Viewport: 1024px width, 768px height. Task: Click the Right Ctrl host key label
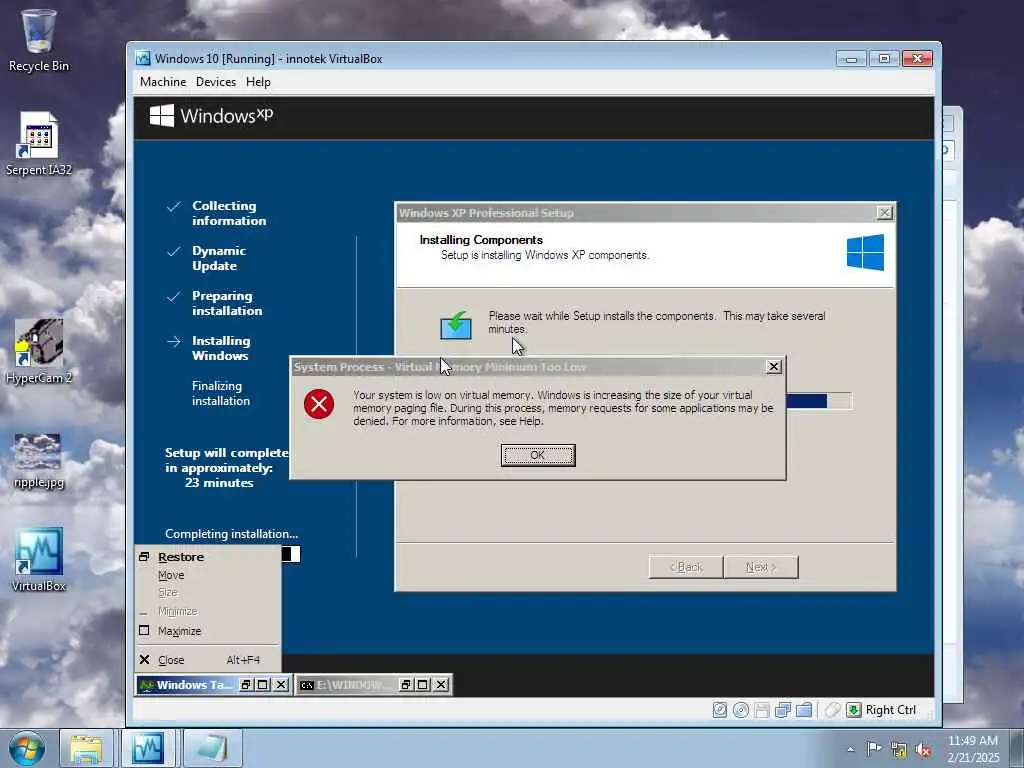tap(891, 710)
